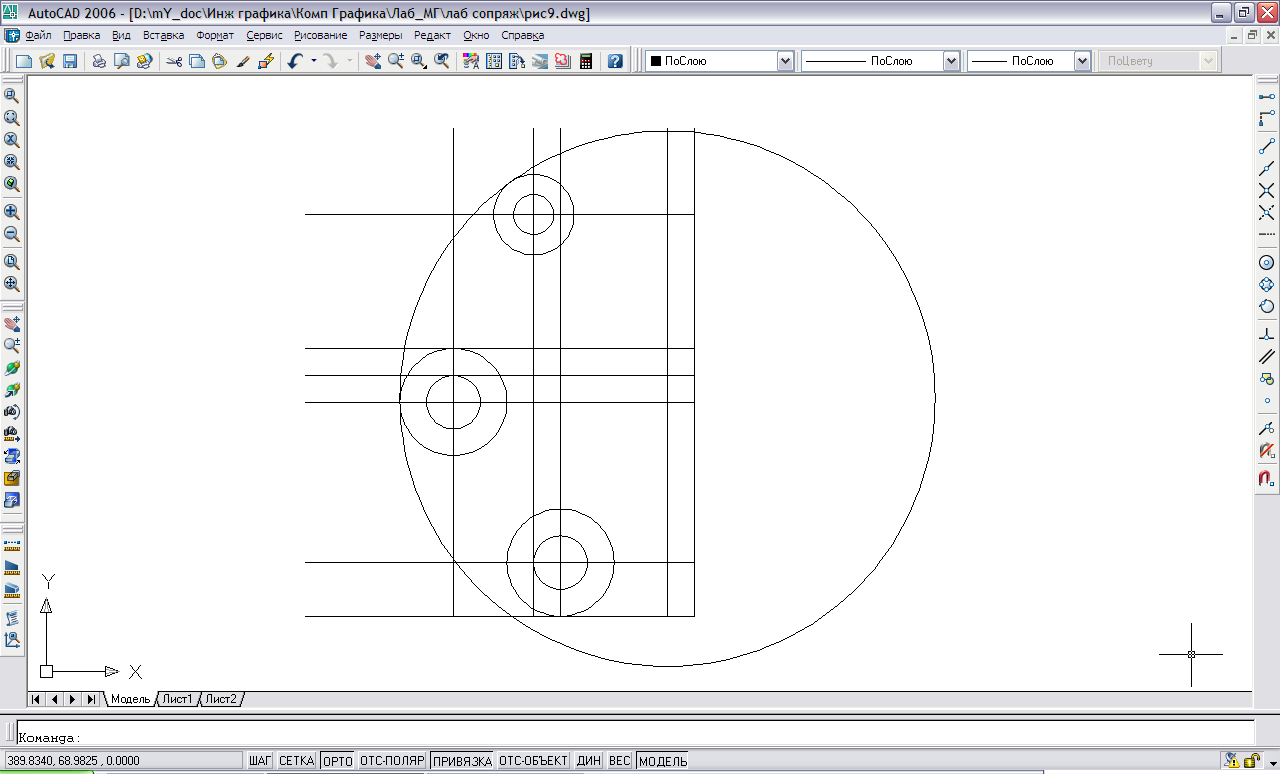Open the Вид menu

(x=122, y=35)
